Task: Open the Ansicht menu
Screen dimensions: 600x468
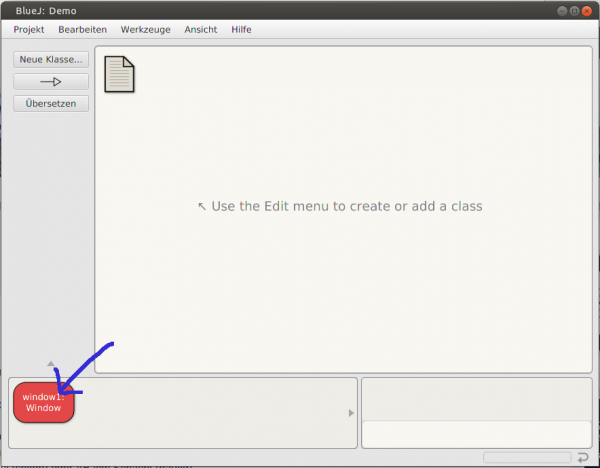Action: click(x=200, y=30)
